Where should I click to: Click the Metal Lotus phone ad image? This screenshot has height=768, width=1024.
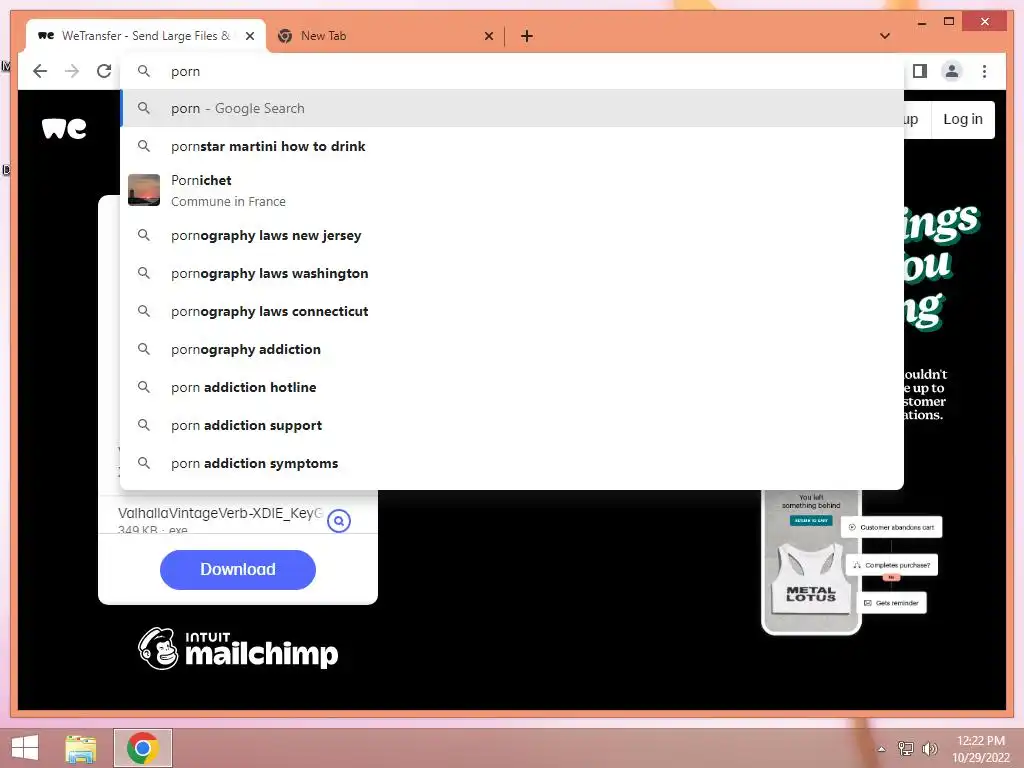tap(811, 562)
